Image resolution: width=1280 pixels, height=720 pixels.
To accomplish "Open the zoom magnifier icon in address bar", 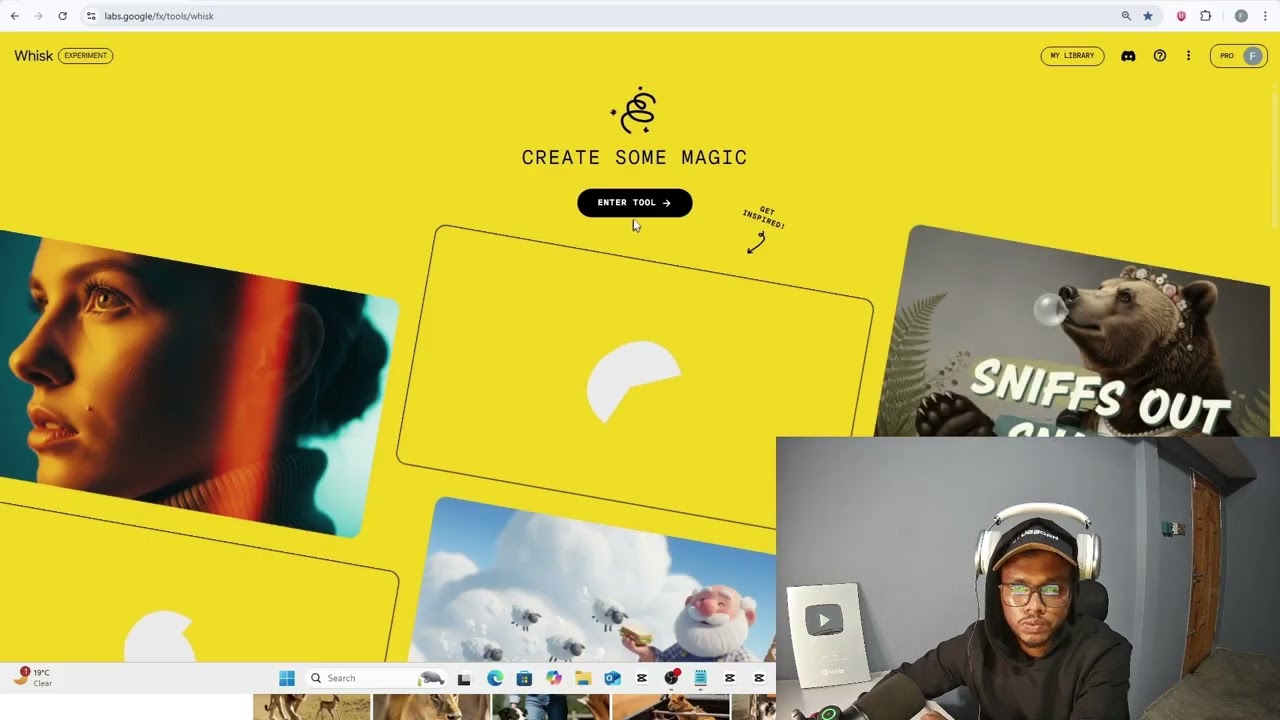I will [x=1126, y=16].
